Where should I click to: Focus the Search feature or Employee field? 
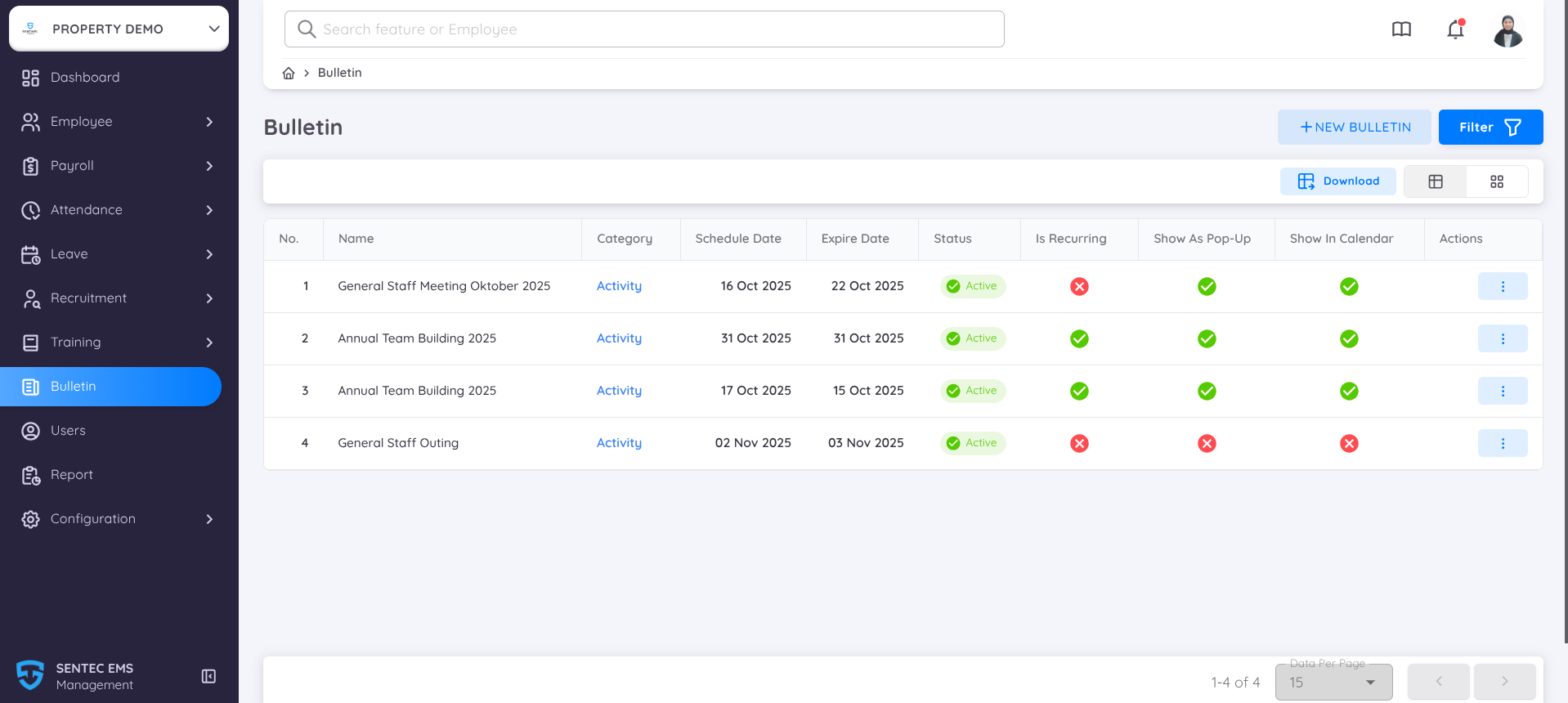[x=644, y=29]
